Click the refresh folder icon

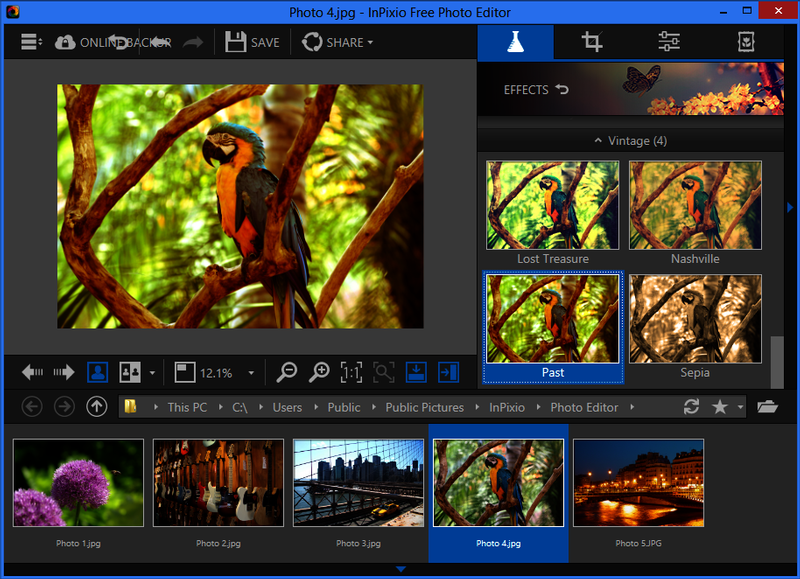[691, 407]
